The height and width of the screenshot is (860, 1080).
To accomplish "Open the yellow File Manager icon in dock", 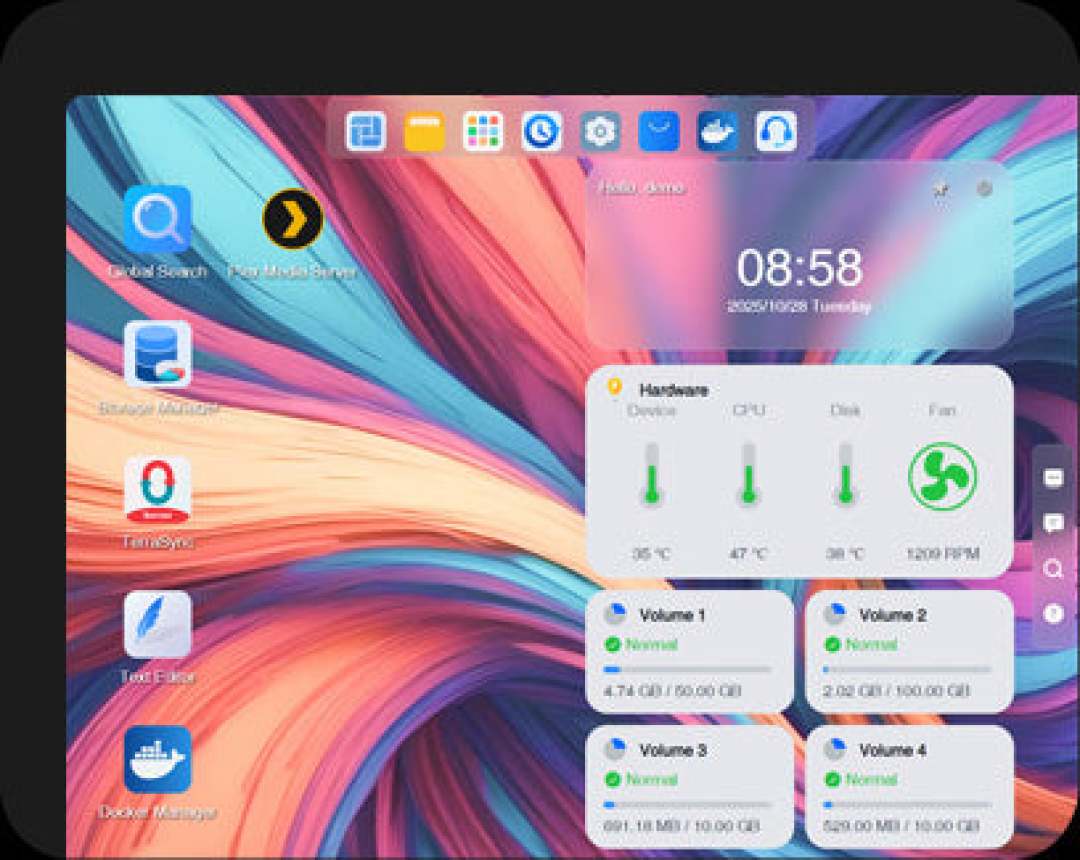I will point(424,131).
